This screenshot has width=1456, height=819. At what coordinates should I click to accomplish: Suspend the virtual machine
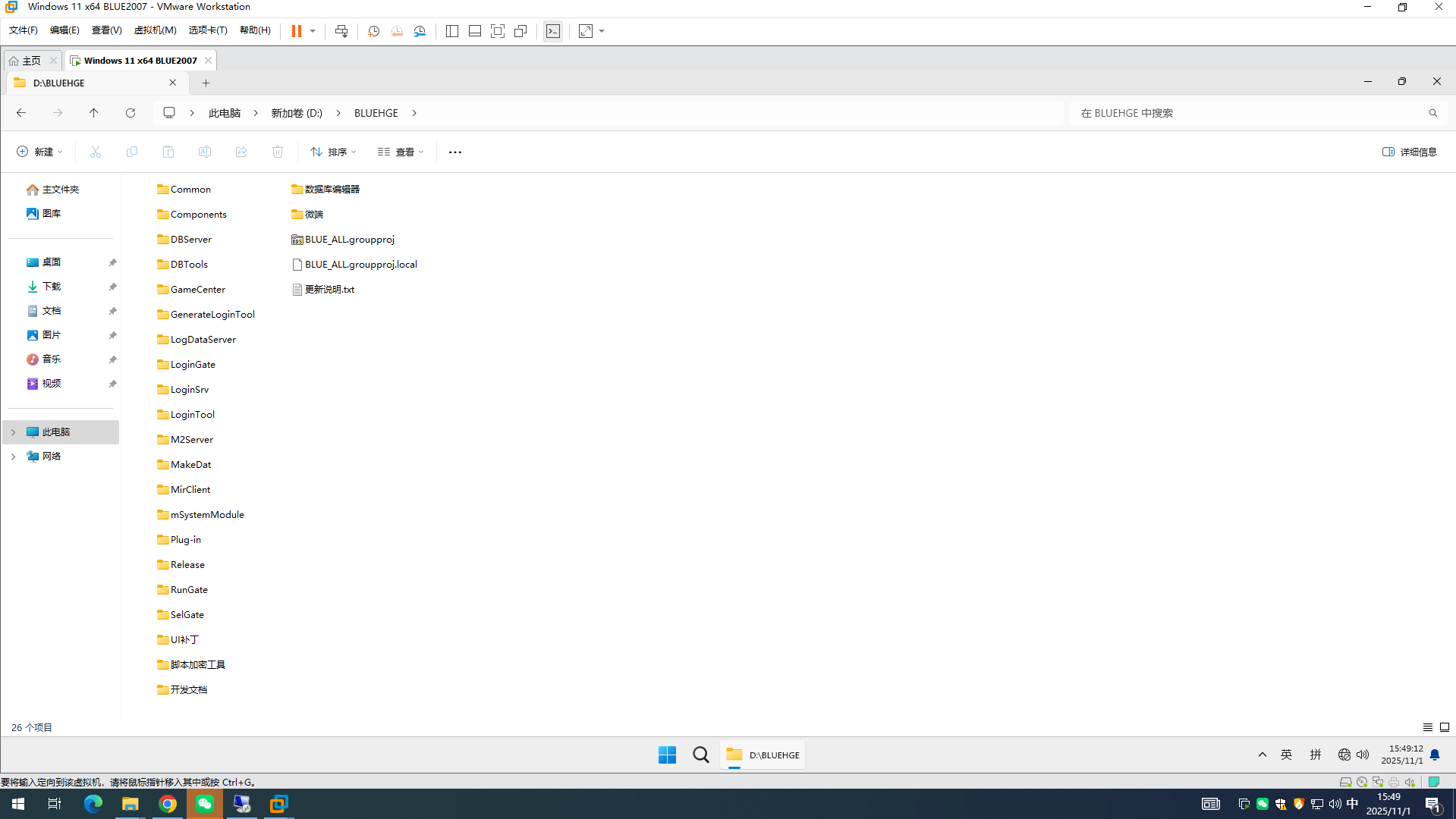point(295,31)
